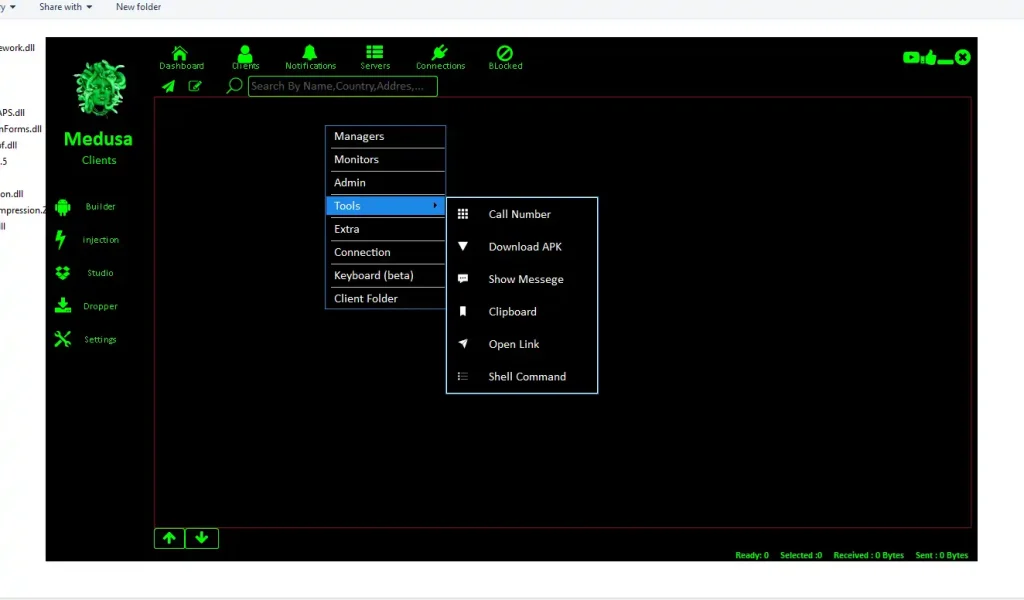Click the Notifications bell icon

pos(310,54)
